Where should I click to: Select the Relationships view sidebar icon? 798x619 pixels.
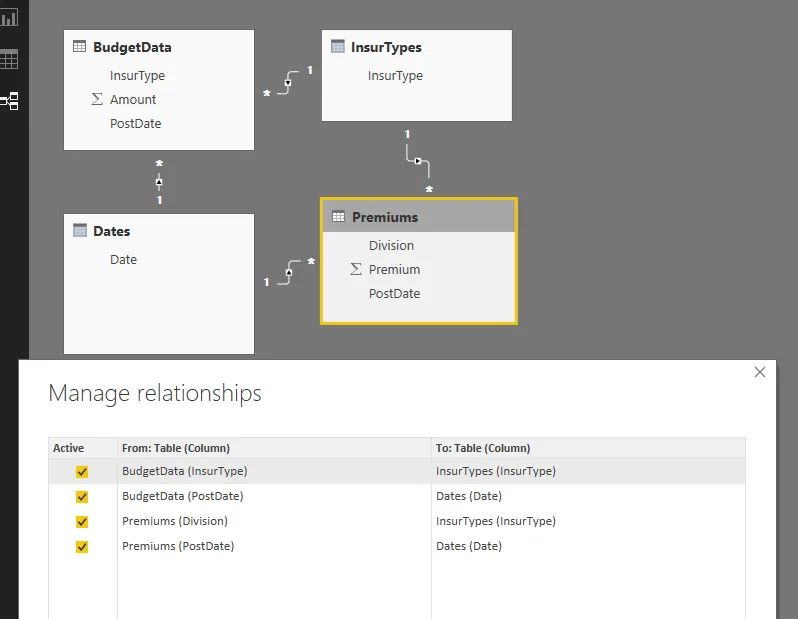click(9, 101)
